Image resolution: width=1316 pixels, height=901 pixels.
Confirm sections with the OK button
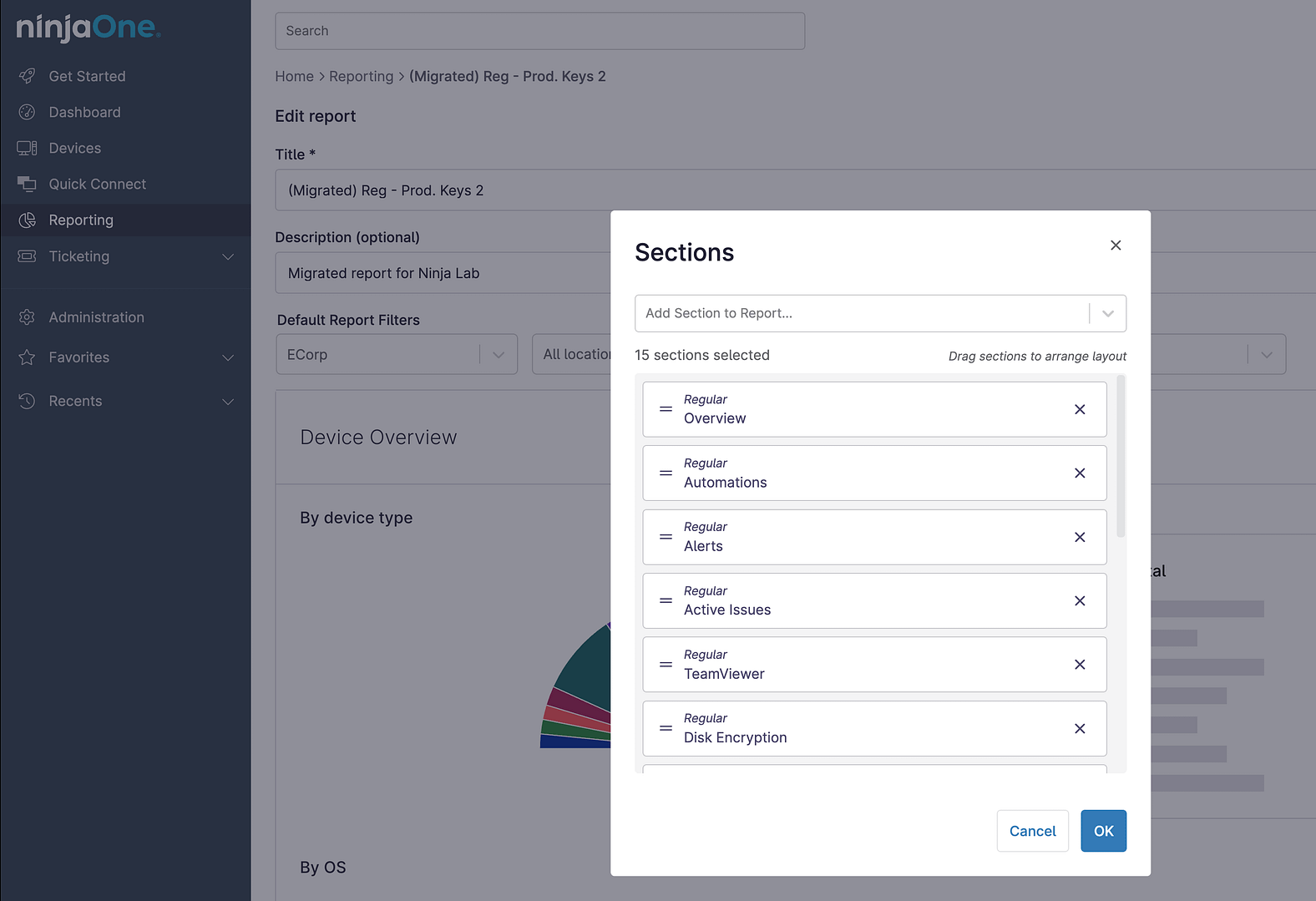pos(1103,831)
